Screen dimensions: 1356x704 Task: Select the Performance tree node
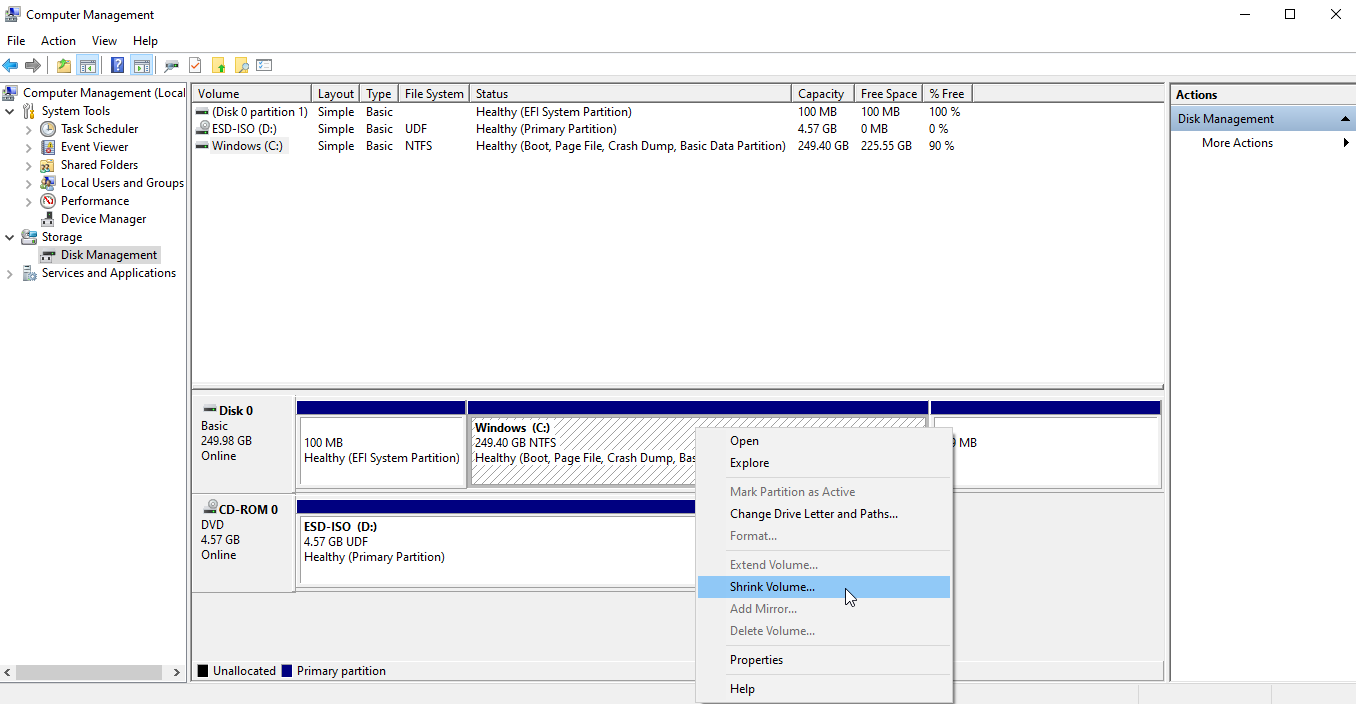[94, 201]
